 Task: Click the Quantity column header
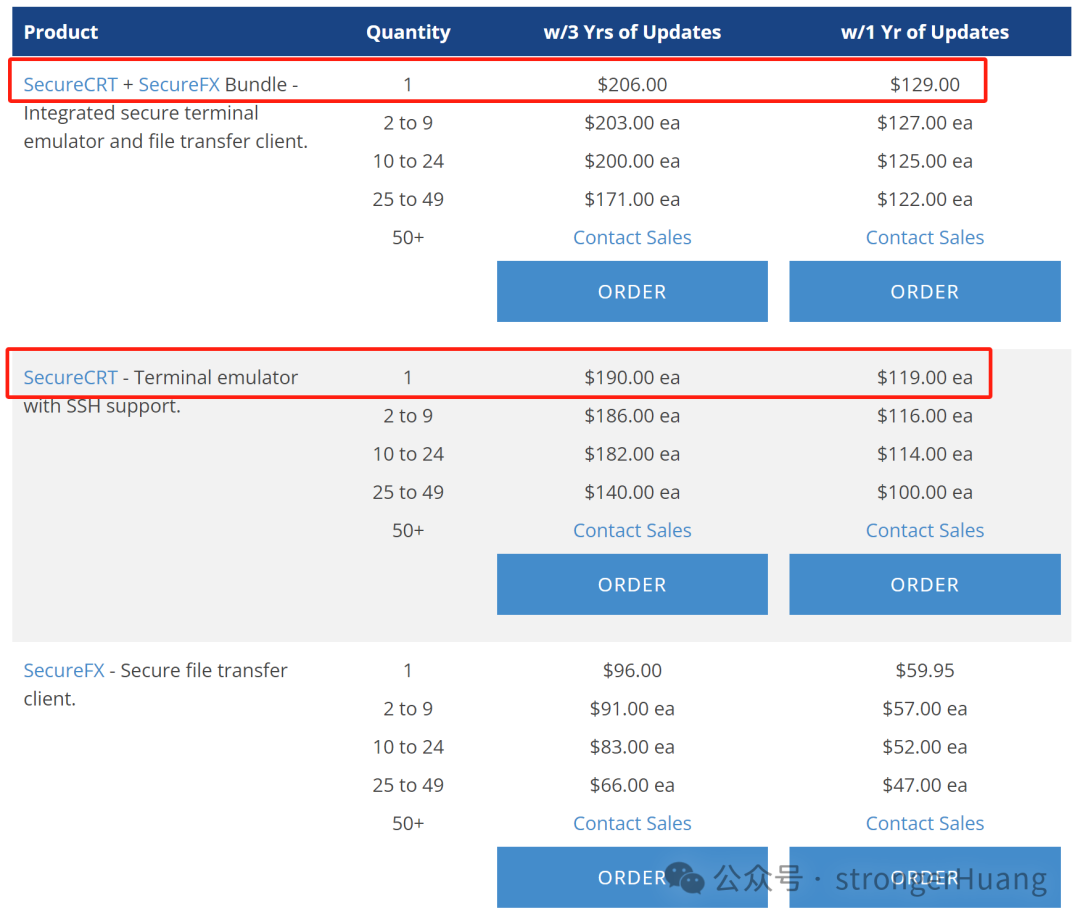(x=408, y=32)
